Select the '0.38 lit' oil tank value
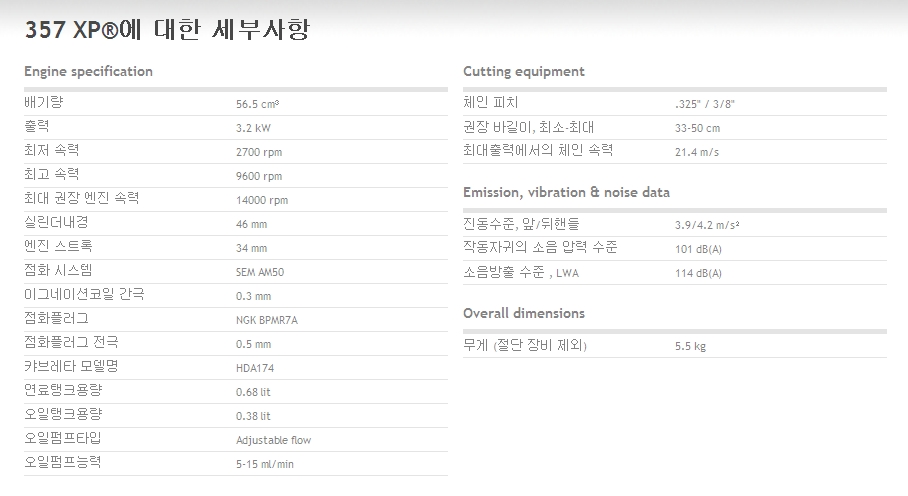 pyautogui.click(x=253, y=416)
